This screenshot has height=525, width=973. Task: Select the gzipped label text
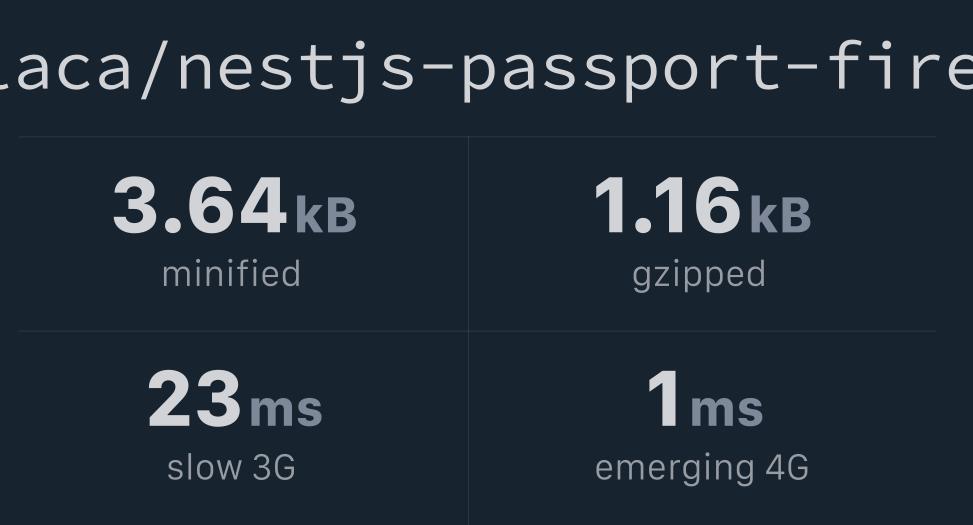click(x=699, y=275)
